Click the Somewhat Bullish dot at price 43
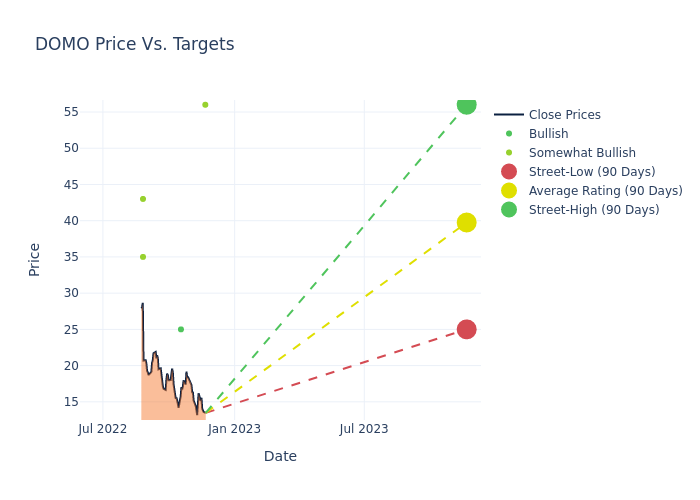 pyautogui.click(x=143, y=199)
